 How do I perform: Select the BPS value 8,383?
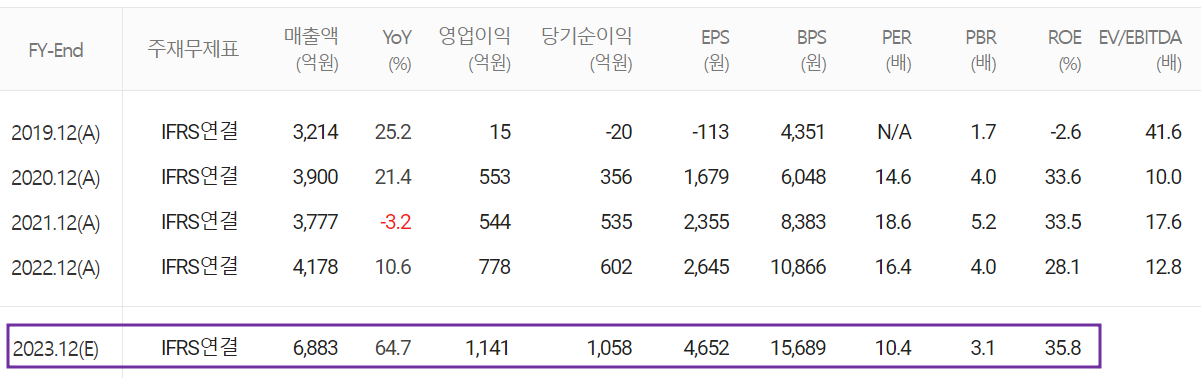(x=804, y=222)
